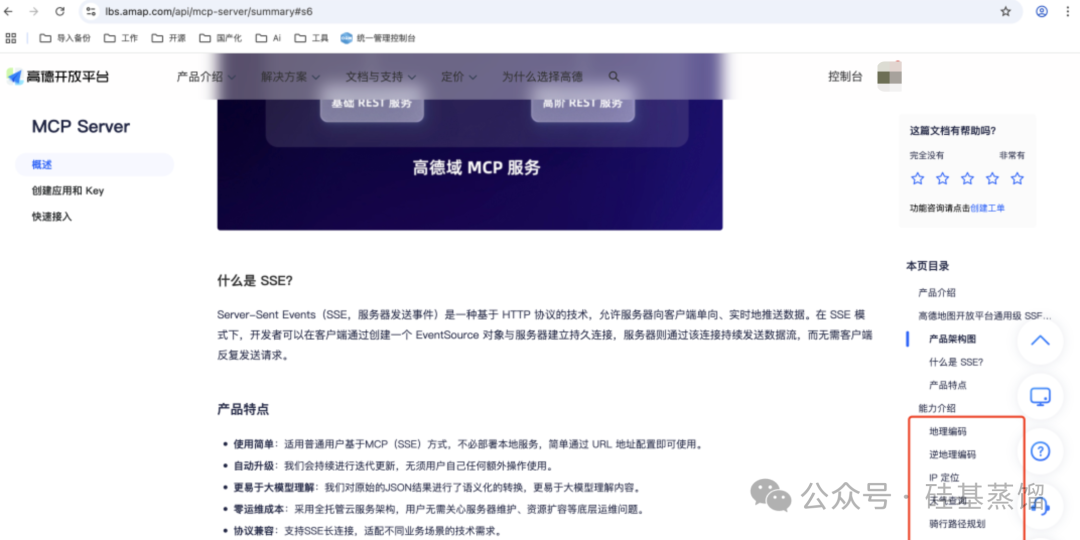The image size is (1080, 540).
Task: Click 产品特点 heading in article
Action: [x=243, y=409]
